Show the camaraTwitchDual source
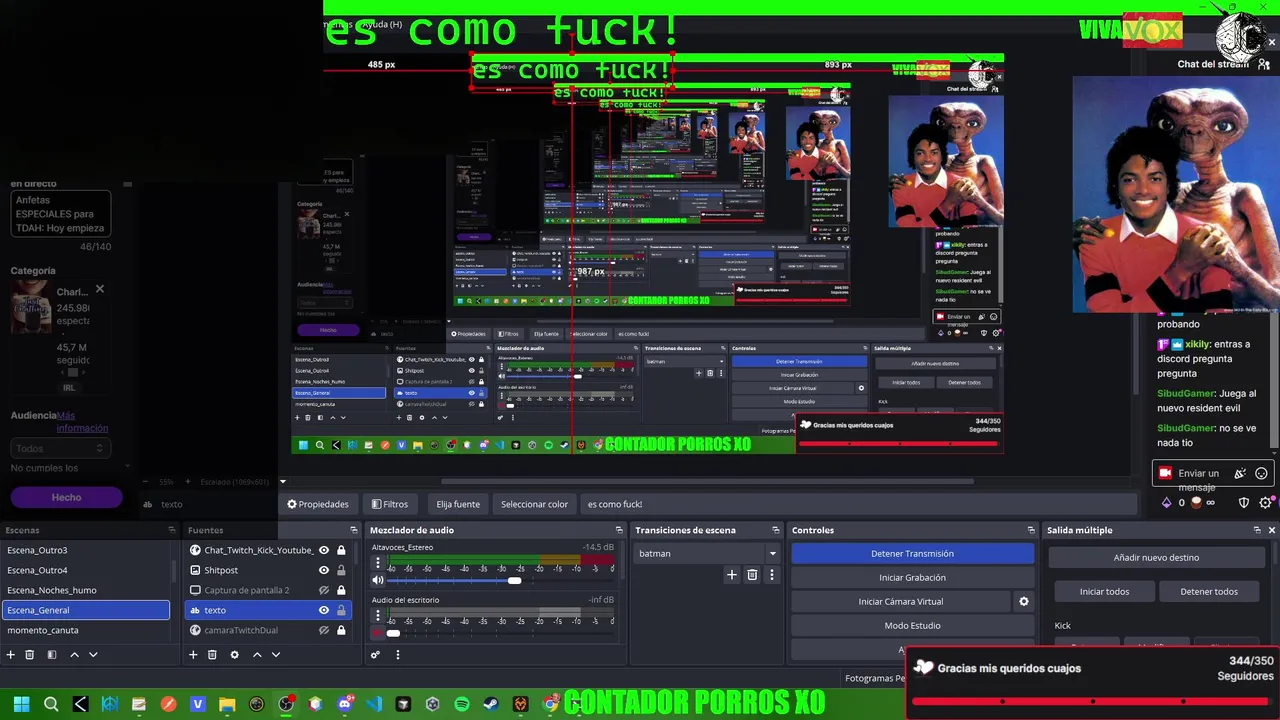This screenshot has width=1280, height=720. (x=324, y=630)
